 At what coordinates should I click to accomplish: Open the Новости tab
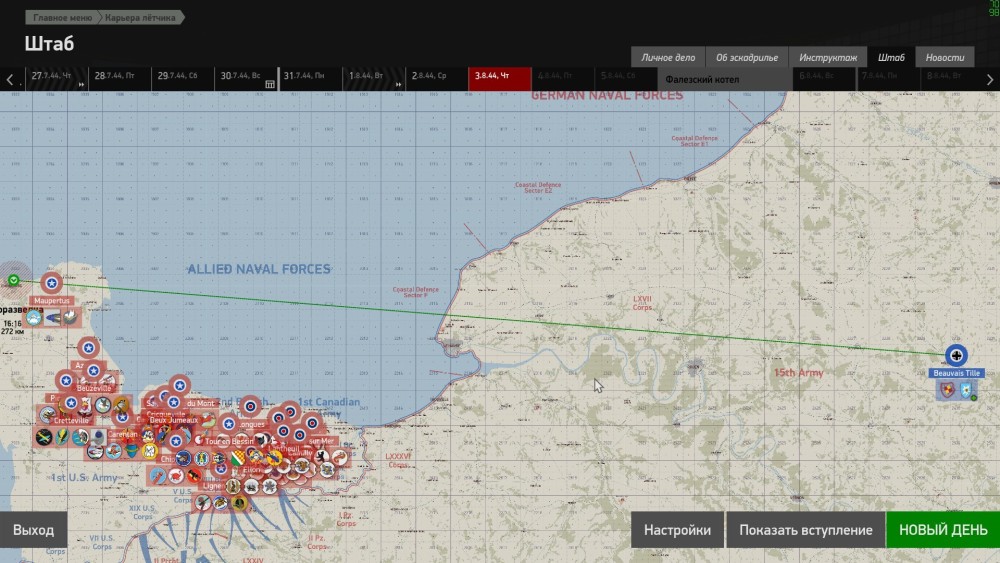[x=944, y=57]
